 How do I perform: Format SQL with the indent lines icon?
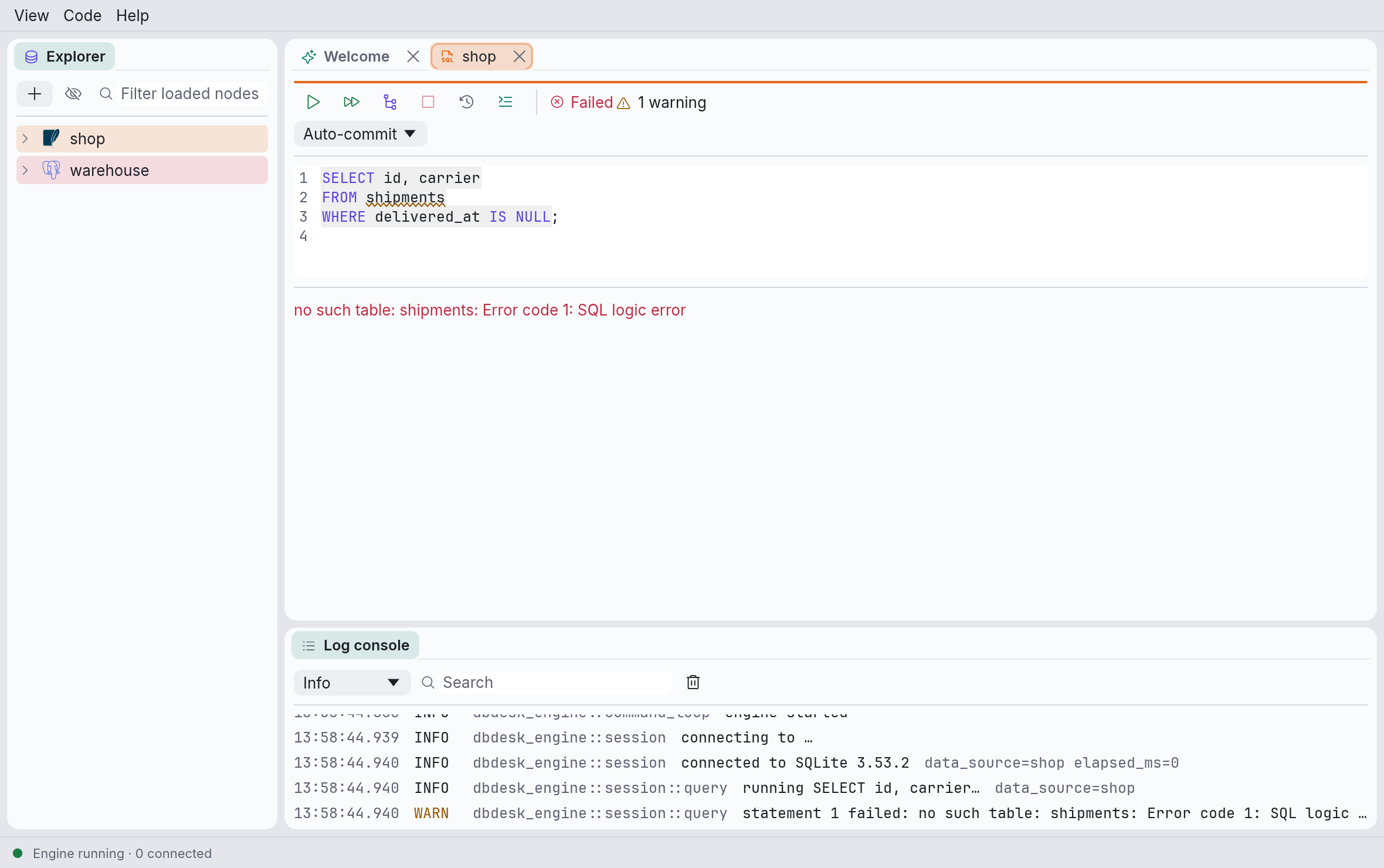[x=505, y=102]
